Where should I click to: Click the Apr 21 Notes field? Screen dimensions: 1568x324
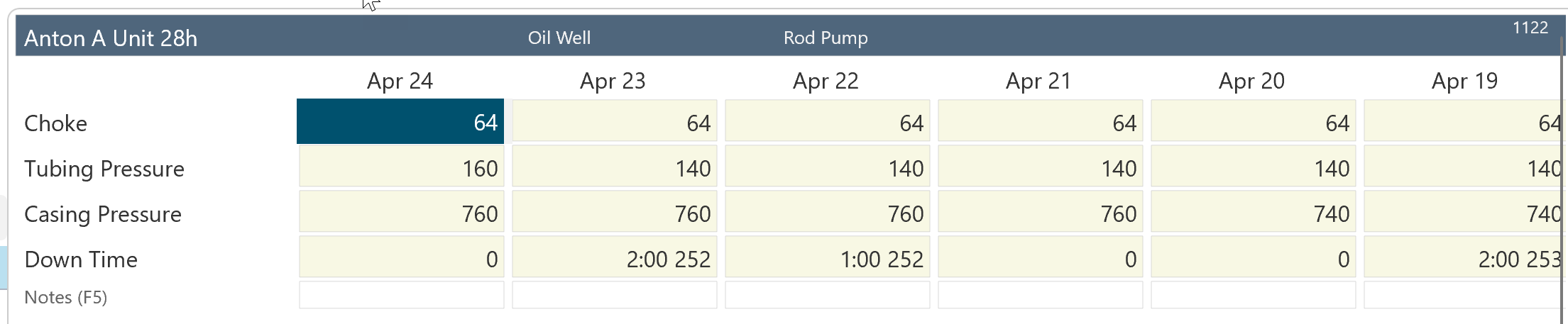[x=1040, y=296]
